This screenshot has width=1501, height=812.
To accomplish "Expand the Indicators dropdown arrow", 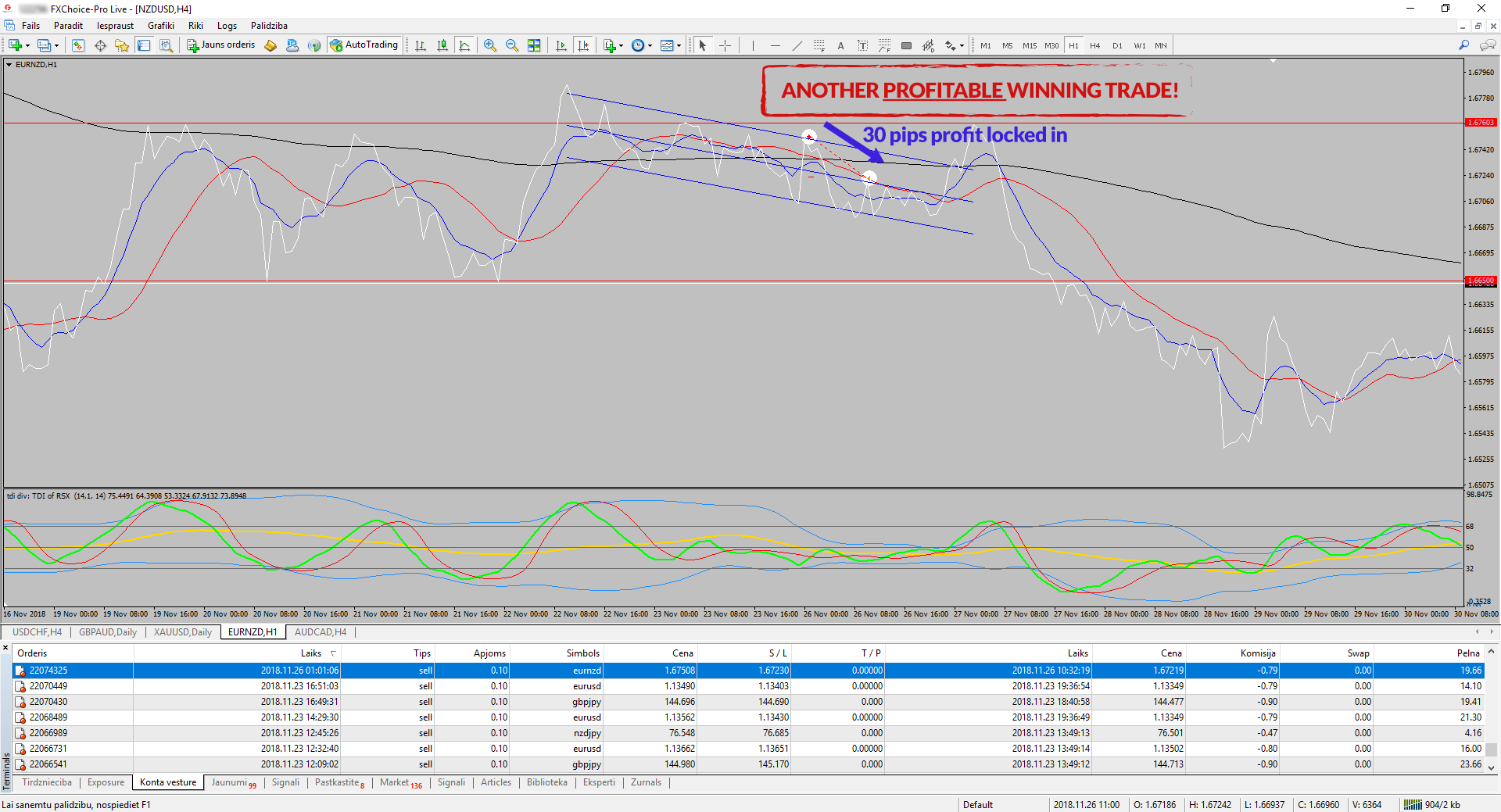I will pos(622,45).
